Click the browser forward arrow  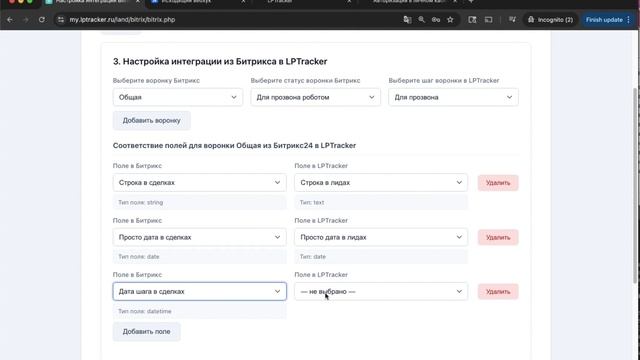[x=26, y=20]
